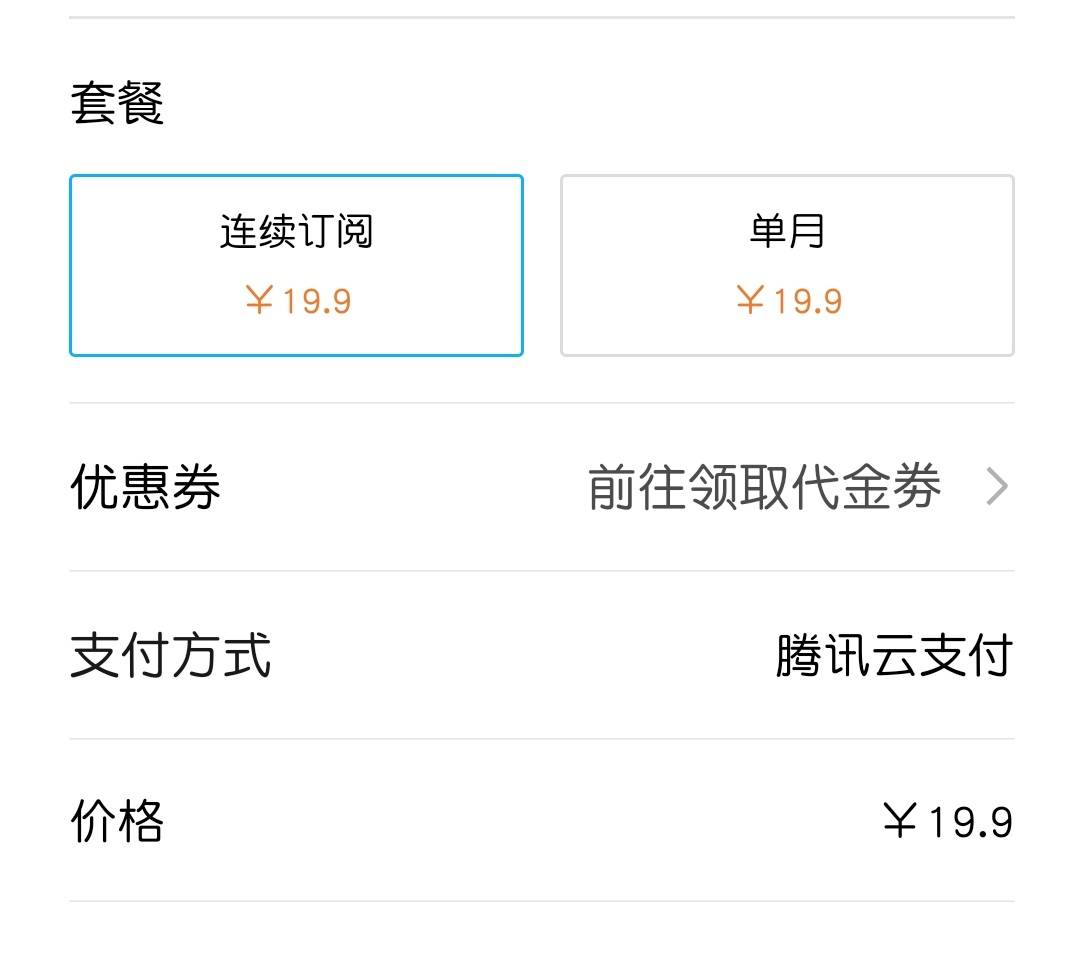Click the right-pointing arrow on the coupon row

[x=997, y=486]
